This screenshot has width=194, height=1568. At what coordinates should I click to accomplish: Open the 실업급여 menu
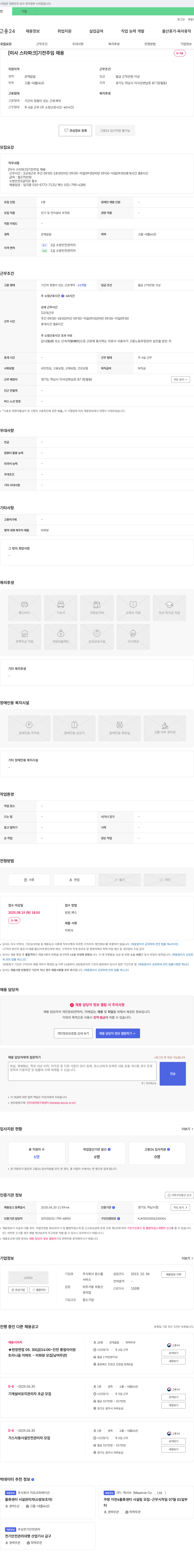coord(96,31)
